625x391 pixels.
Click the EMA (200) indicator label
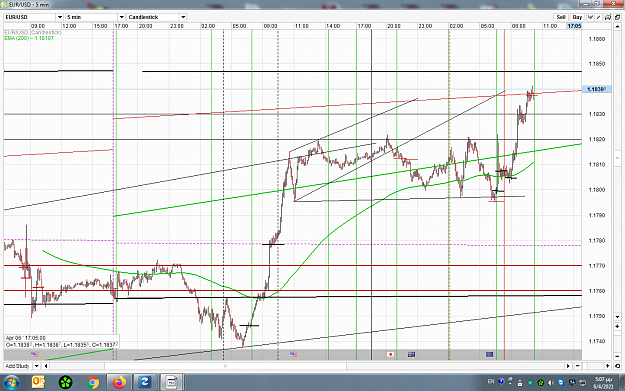[x=29, y=38]
